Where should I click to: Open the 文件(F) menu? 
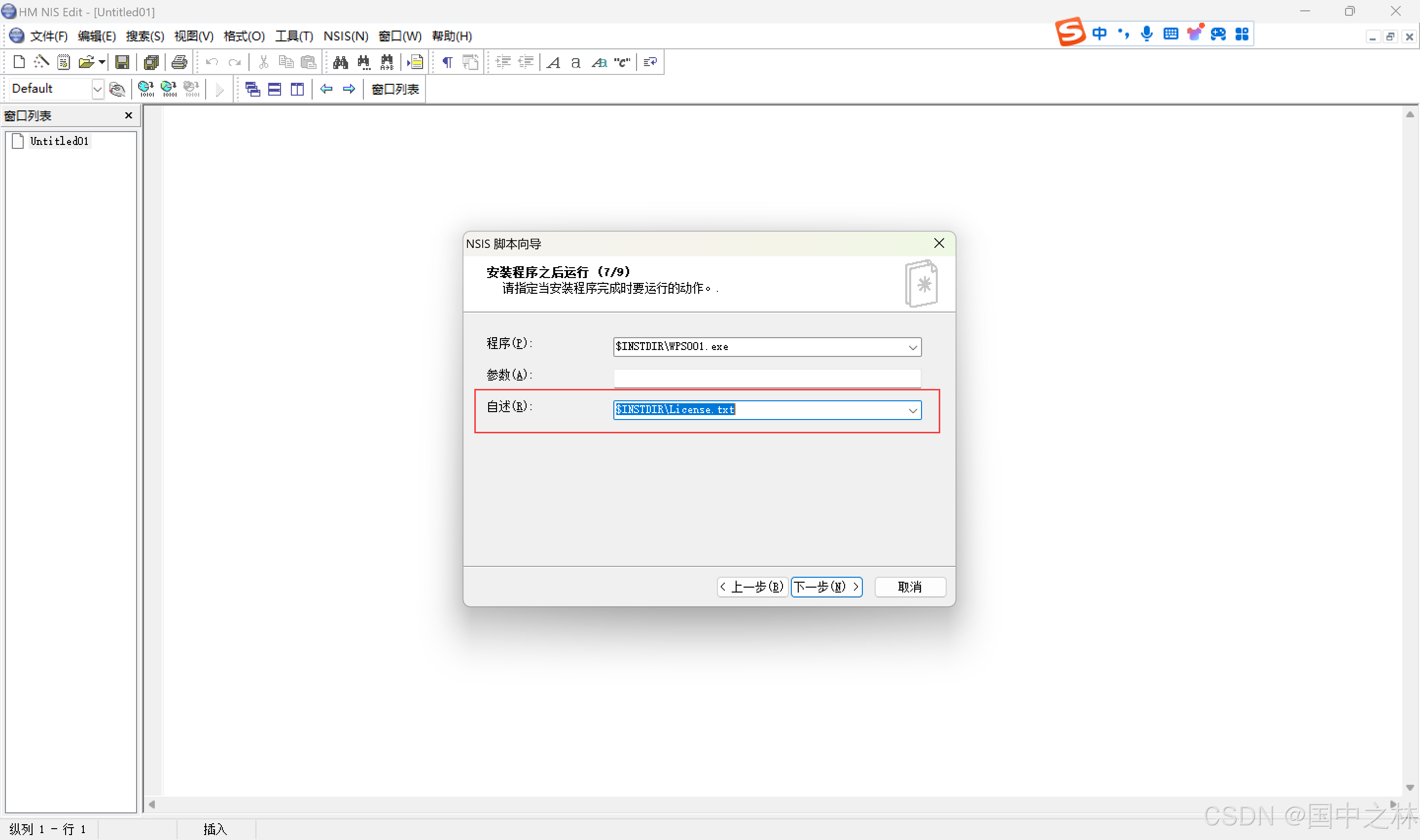pyautogui.click(x=49, y=36)
